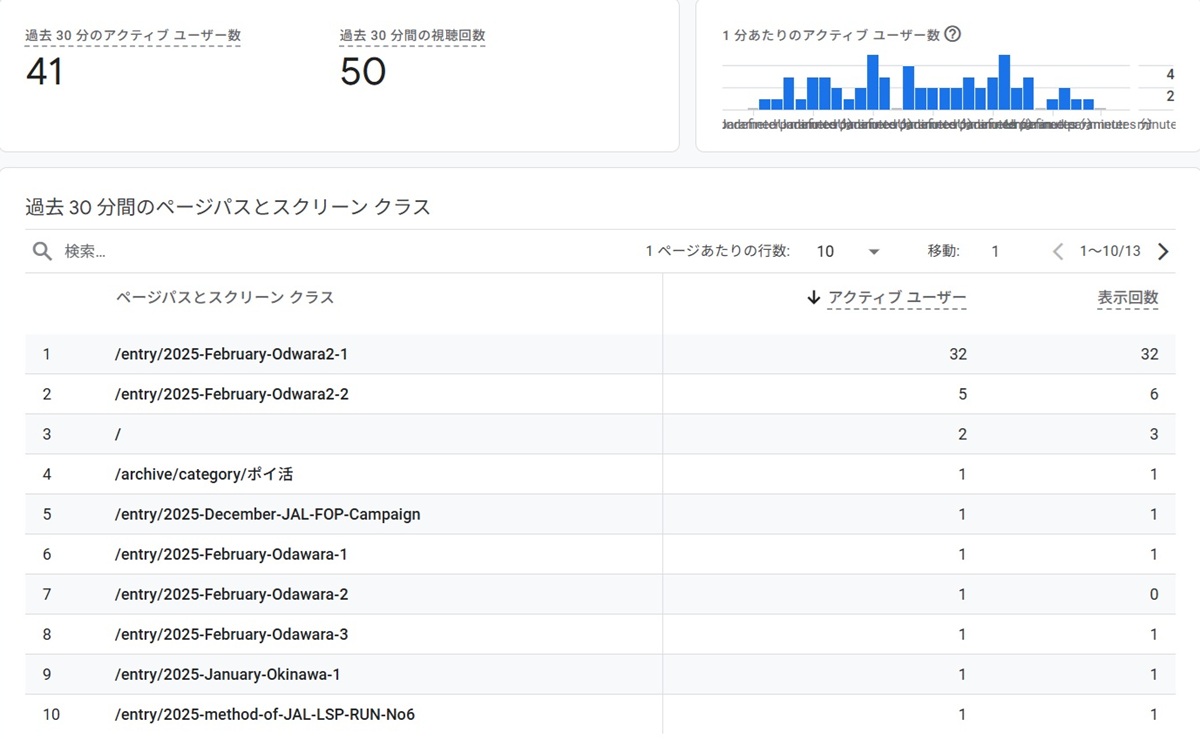Select row /entry/2025-February-Odawara-1
Viewport: 1200px width, 739px height.
coord(600,554)
